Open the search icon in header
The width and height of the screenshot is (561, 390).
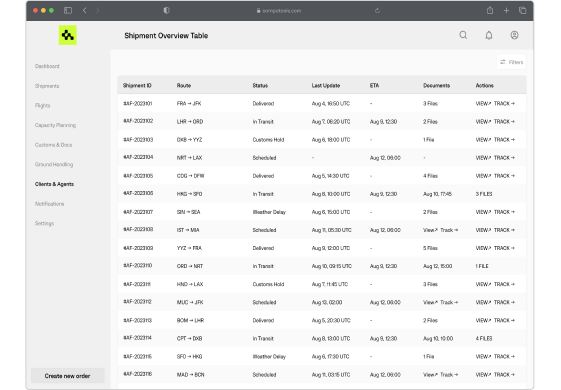(463, 35)
